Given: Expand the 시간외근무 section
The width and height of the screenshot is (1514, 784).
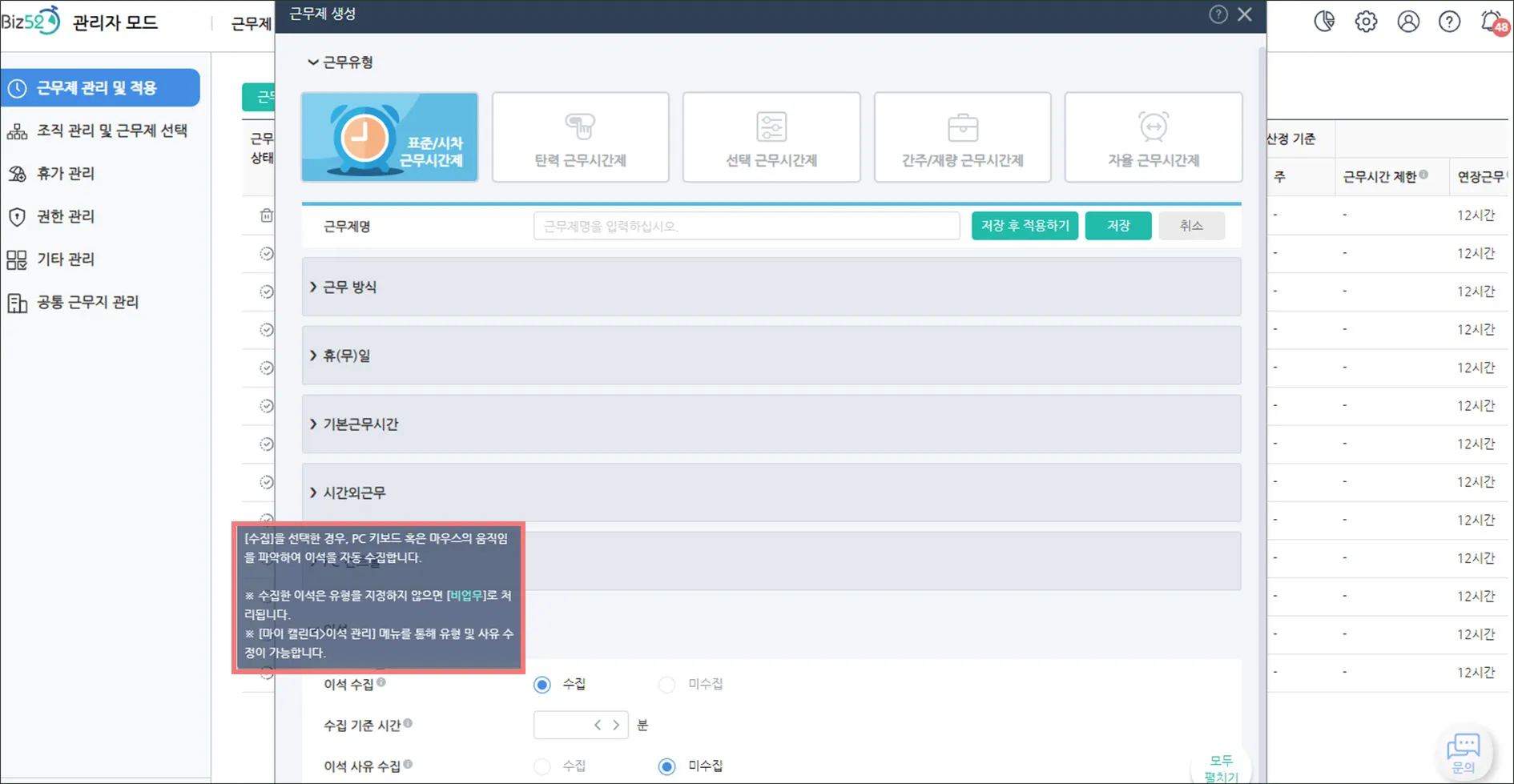Looking at the screenshot, I should [x=771, y=493].
